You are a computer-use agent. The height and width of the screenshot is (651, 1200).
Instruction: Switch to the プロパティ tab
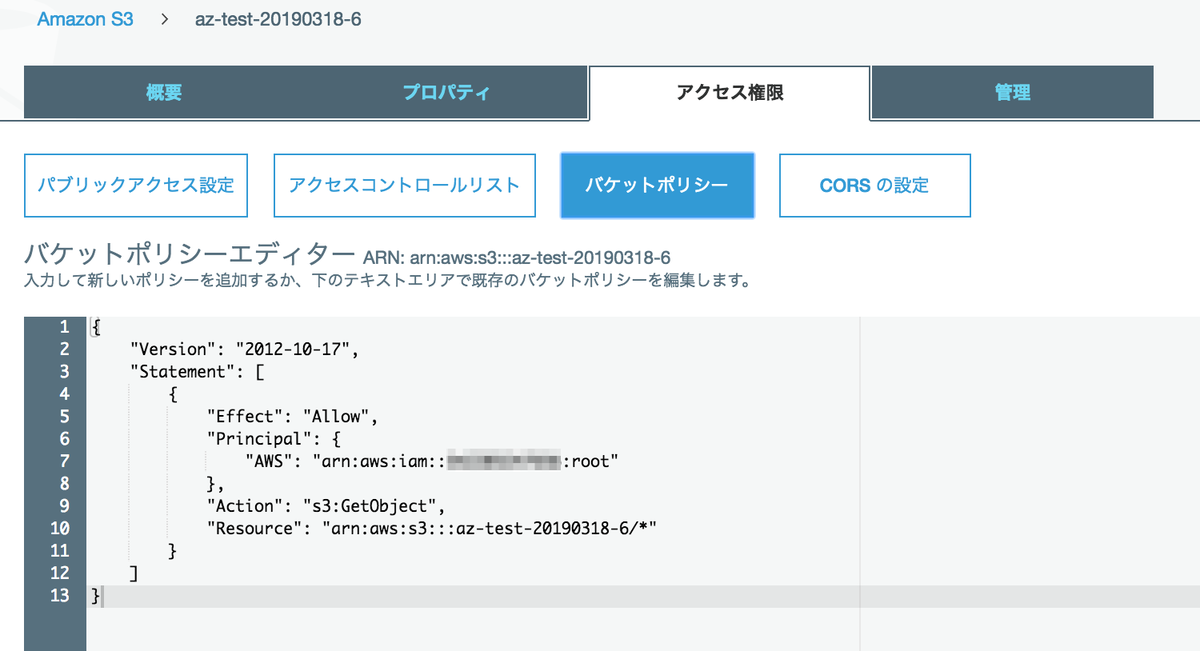(446, 93)
